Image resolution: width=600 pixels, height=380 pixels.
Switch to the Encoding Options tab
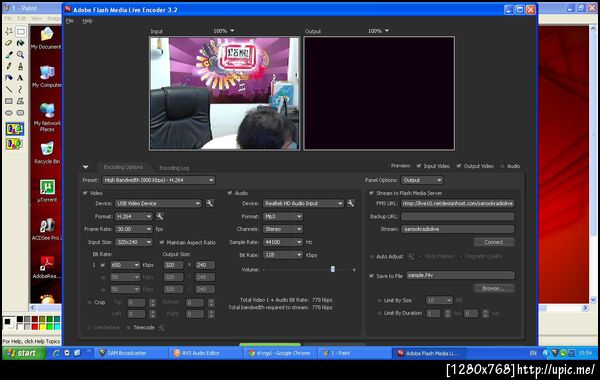pos(123,167)
